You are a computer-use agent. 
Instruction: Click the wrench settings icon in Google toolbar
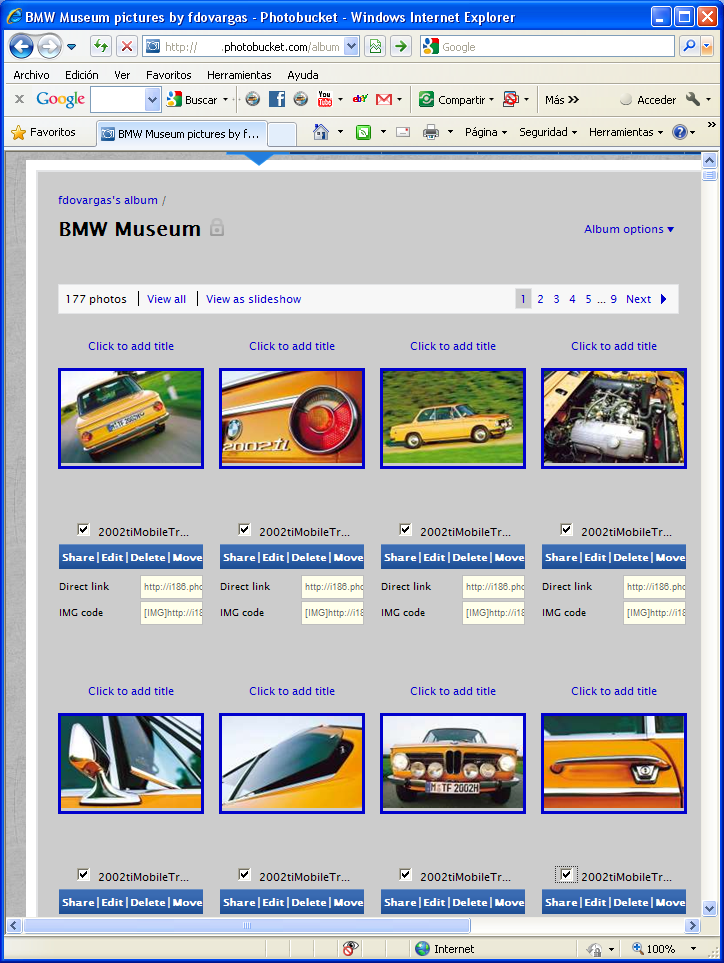pyautogui.click(x=693, y=99)
